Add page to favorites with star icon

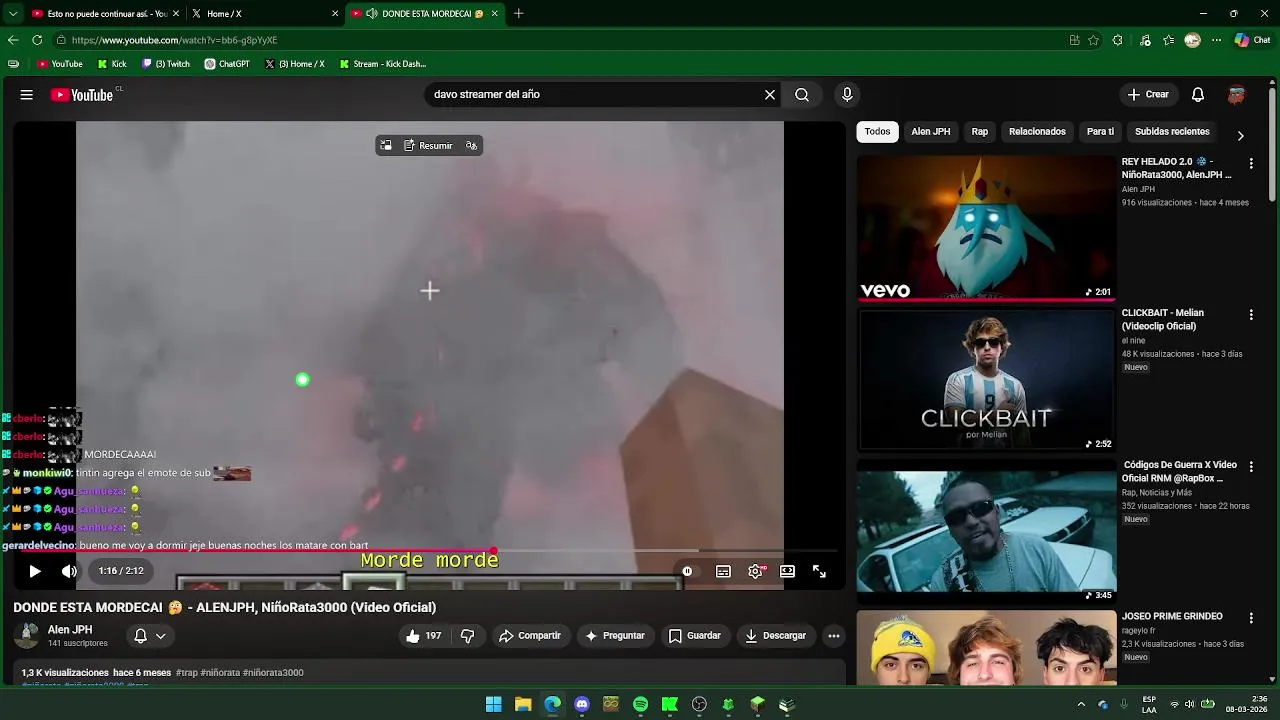click(1094, 40)
